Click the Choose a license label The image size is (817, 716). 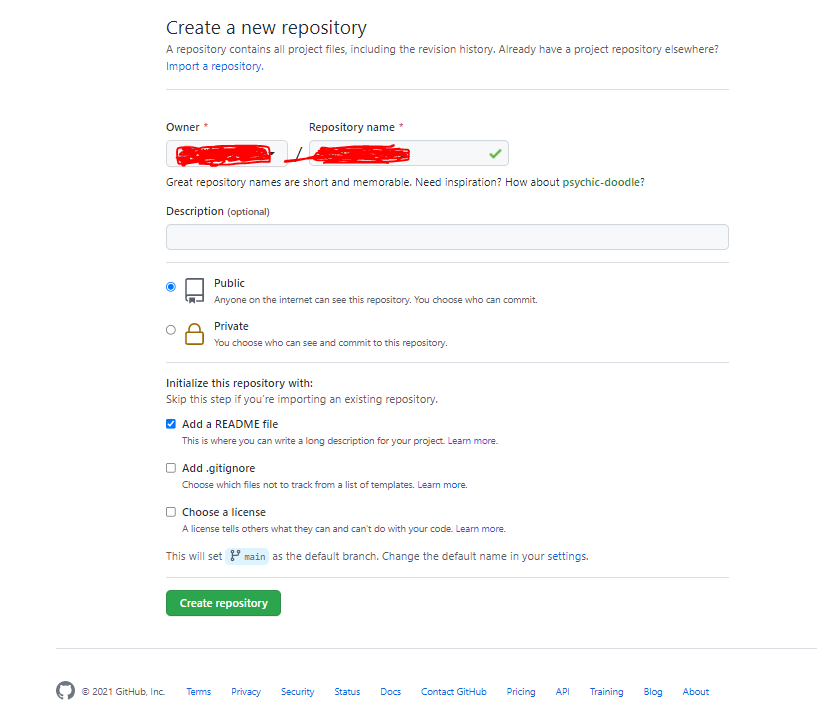point(224,512)
